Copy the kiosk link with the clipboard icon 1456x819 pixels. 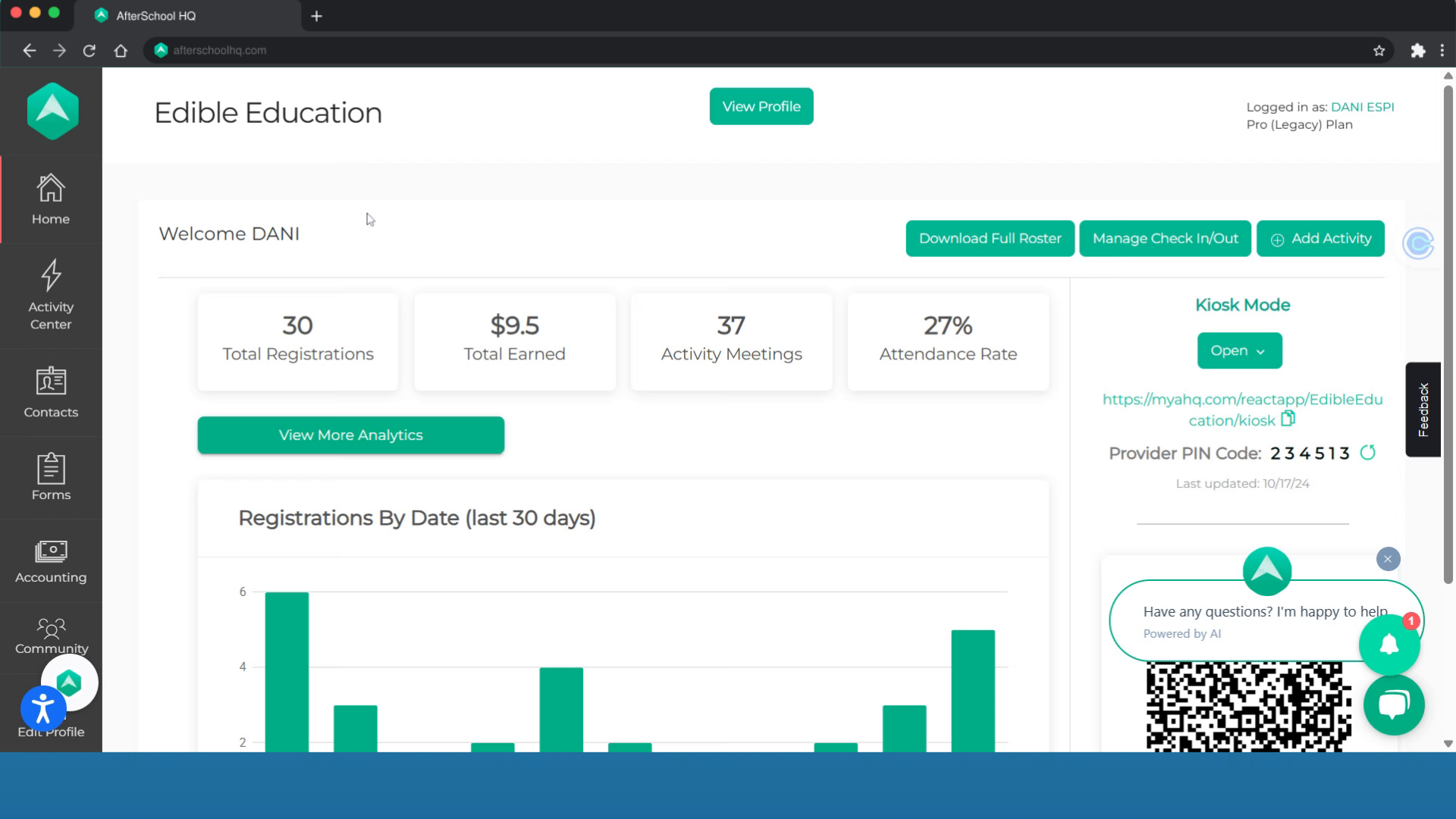(x=1288, y=419)
